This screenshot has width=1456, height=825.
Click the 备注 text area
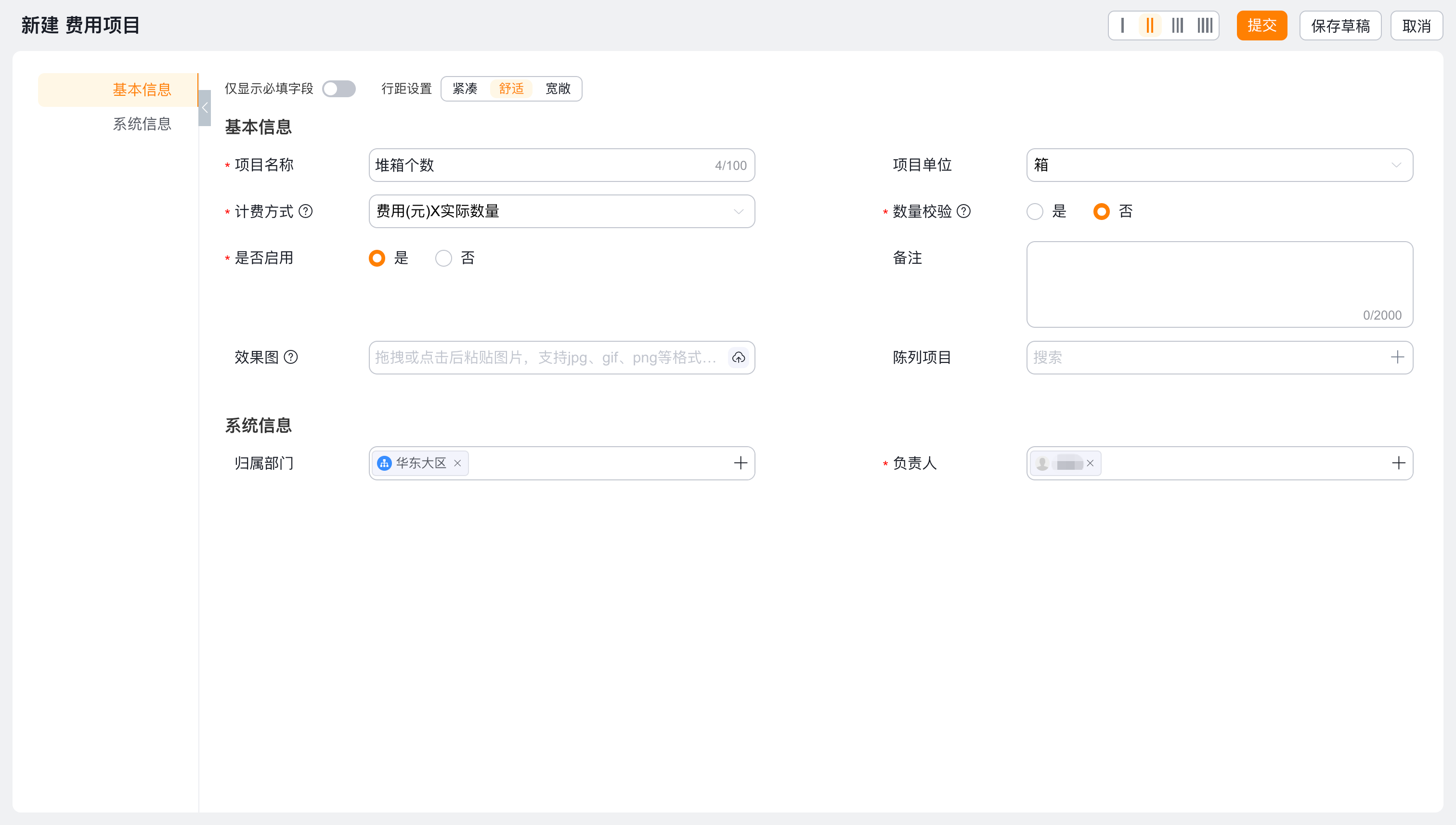[x=1219, y=284]
